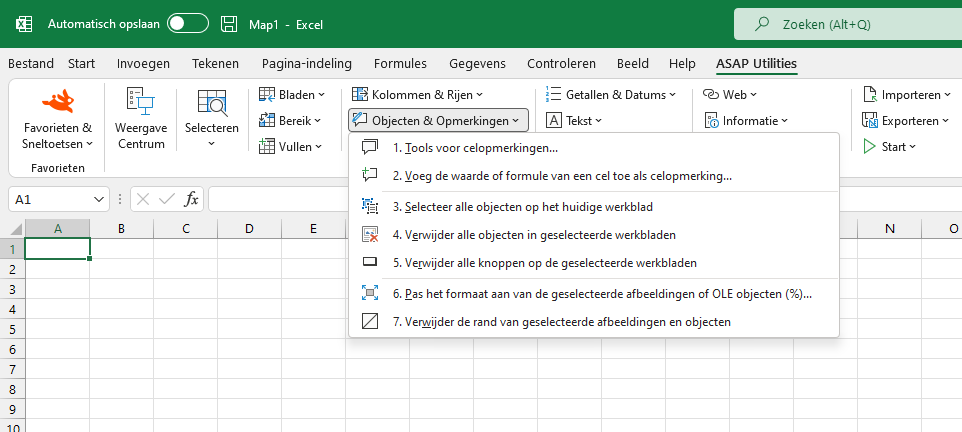Choose Verwijder alle objecten in geselecteerde werkbladen
The width and height of the screenshot is (962, 432).
click(x=593, y=235)
